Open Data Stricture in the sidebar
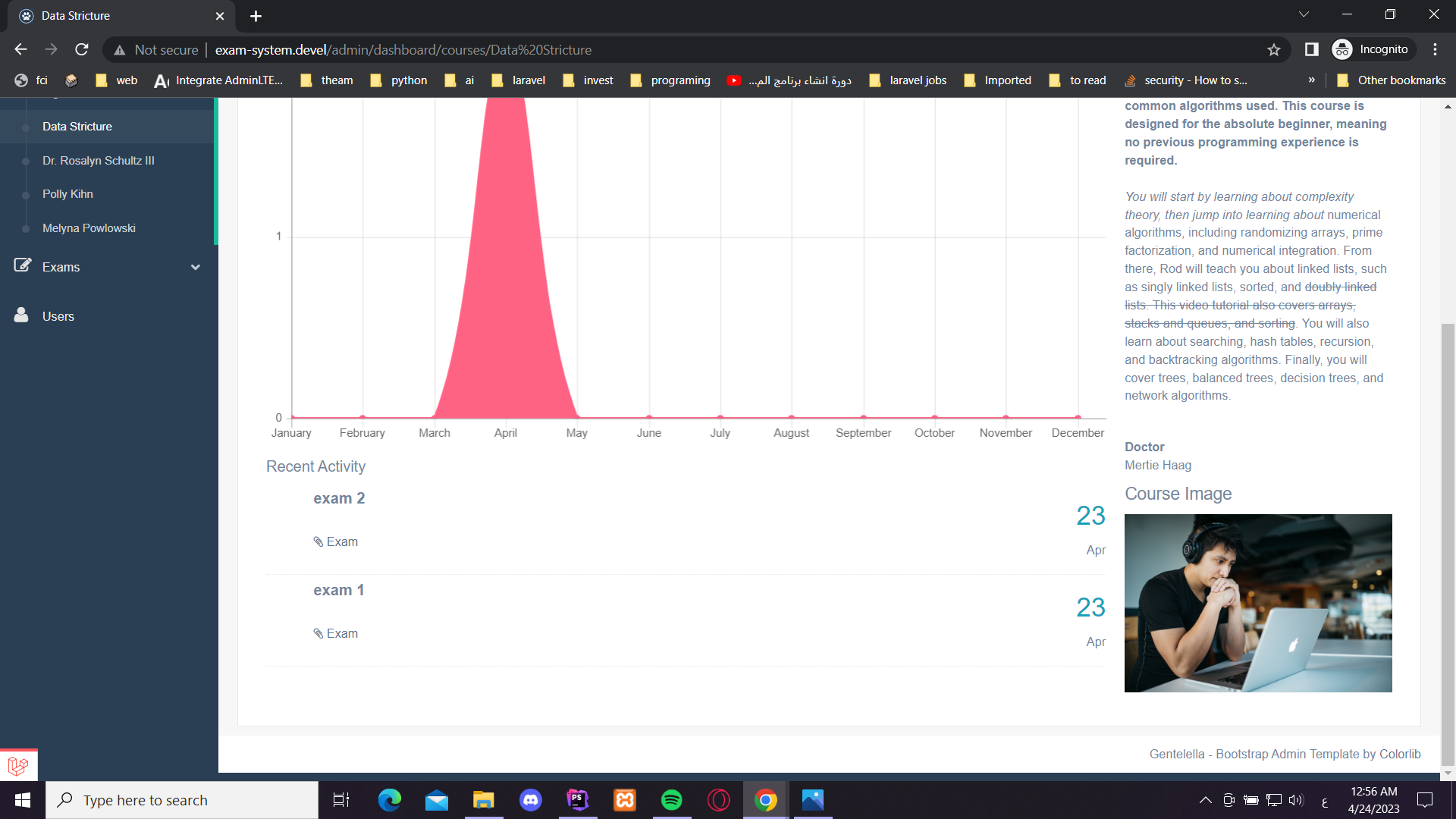 (x=77, y=127)
